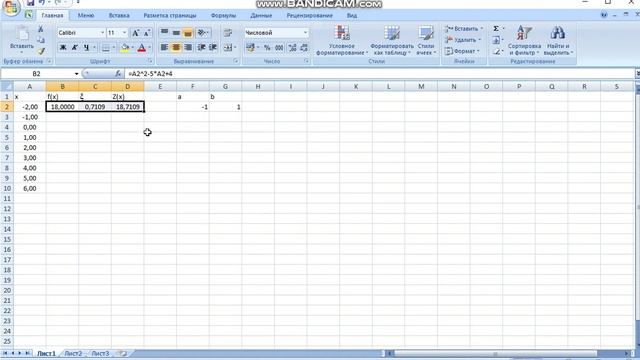
Task: Click the insert function fx button
Action: (x=118, y=73)
